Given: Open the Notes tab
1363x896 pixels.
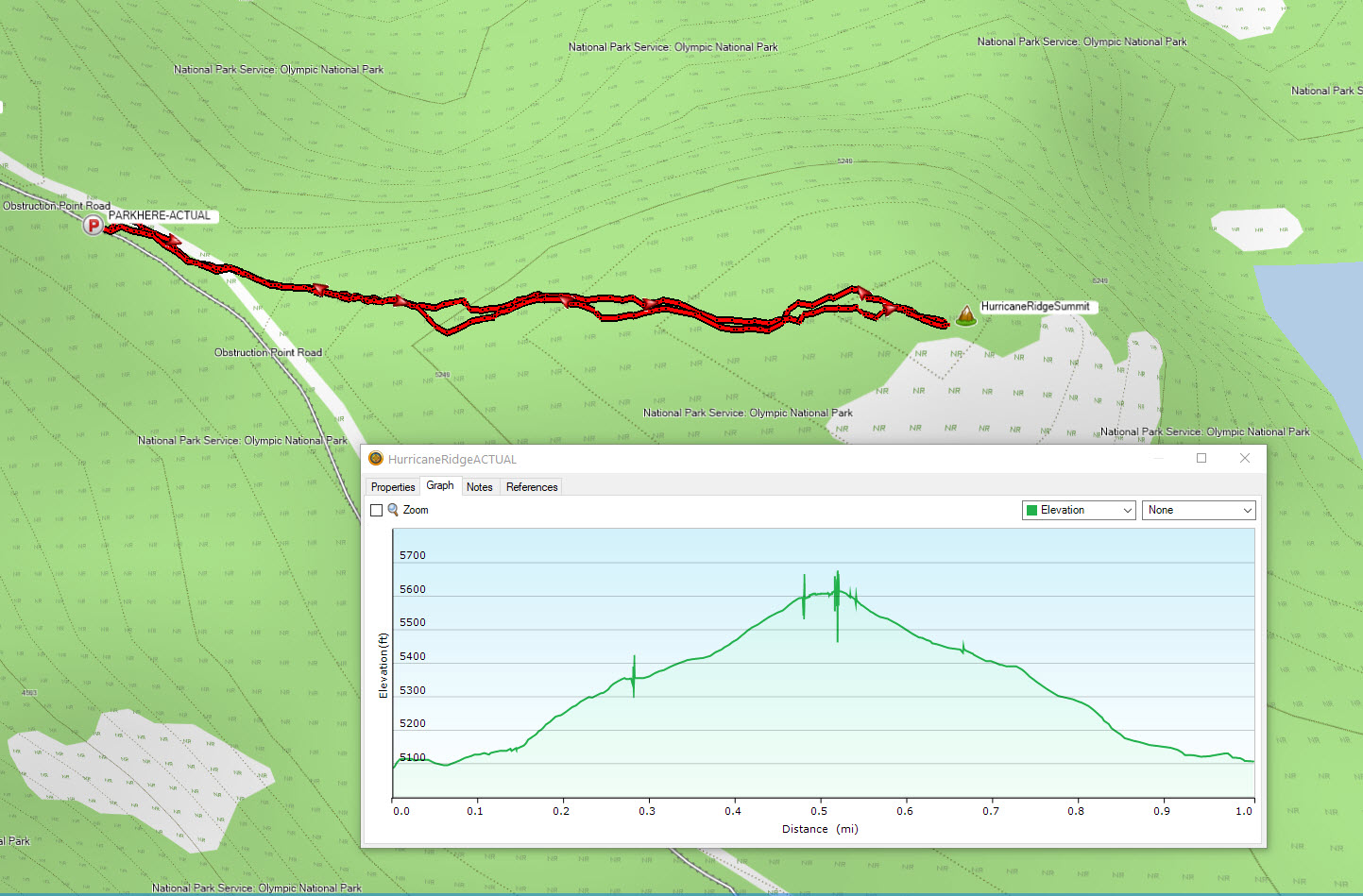Looking at the screenshot, I should (479, 487).
